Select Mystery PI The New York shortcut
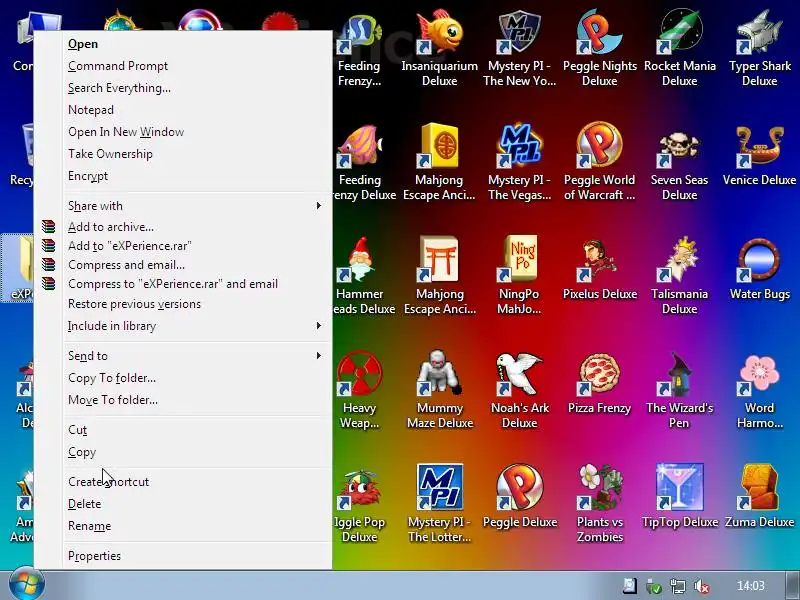800x600 pixels. tap(519, 33)
